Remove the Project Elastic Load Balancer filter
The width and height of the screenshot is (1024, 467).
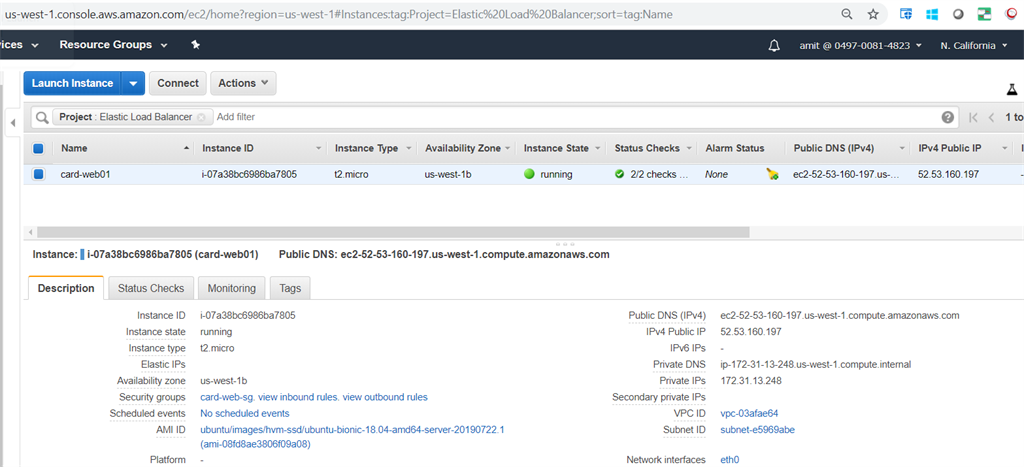(x=201, y=118)
